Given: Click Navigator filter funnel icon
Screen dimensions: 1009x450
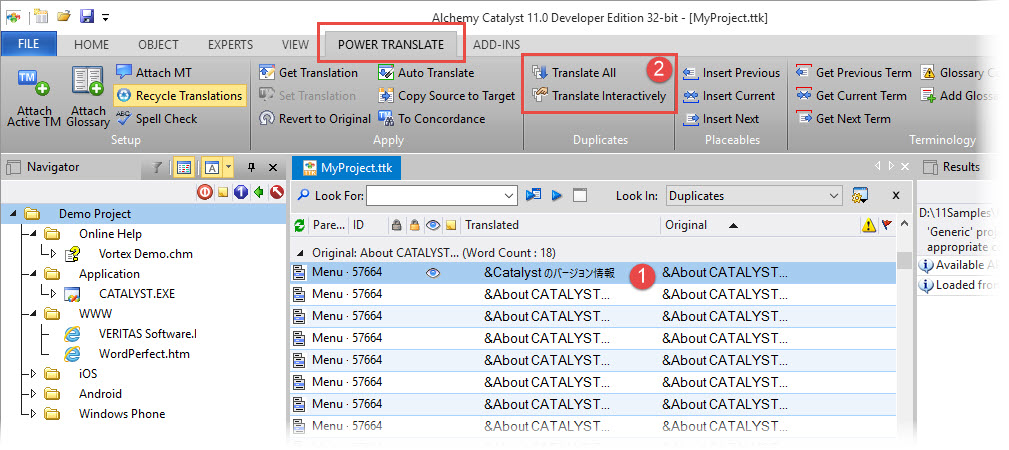Looking at the screenshot, I should (x=156, y=168).
